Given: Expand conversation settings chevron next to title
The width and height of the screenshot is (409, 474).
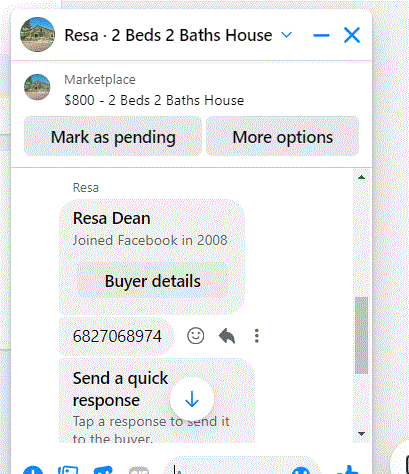Looking at the screenshot, I should coord(287,35).
